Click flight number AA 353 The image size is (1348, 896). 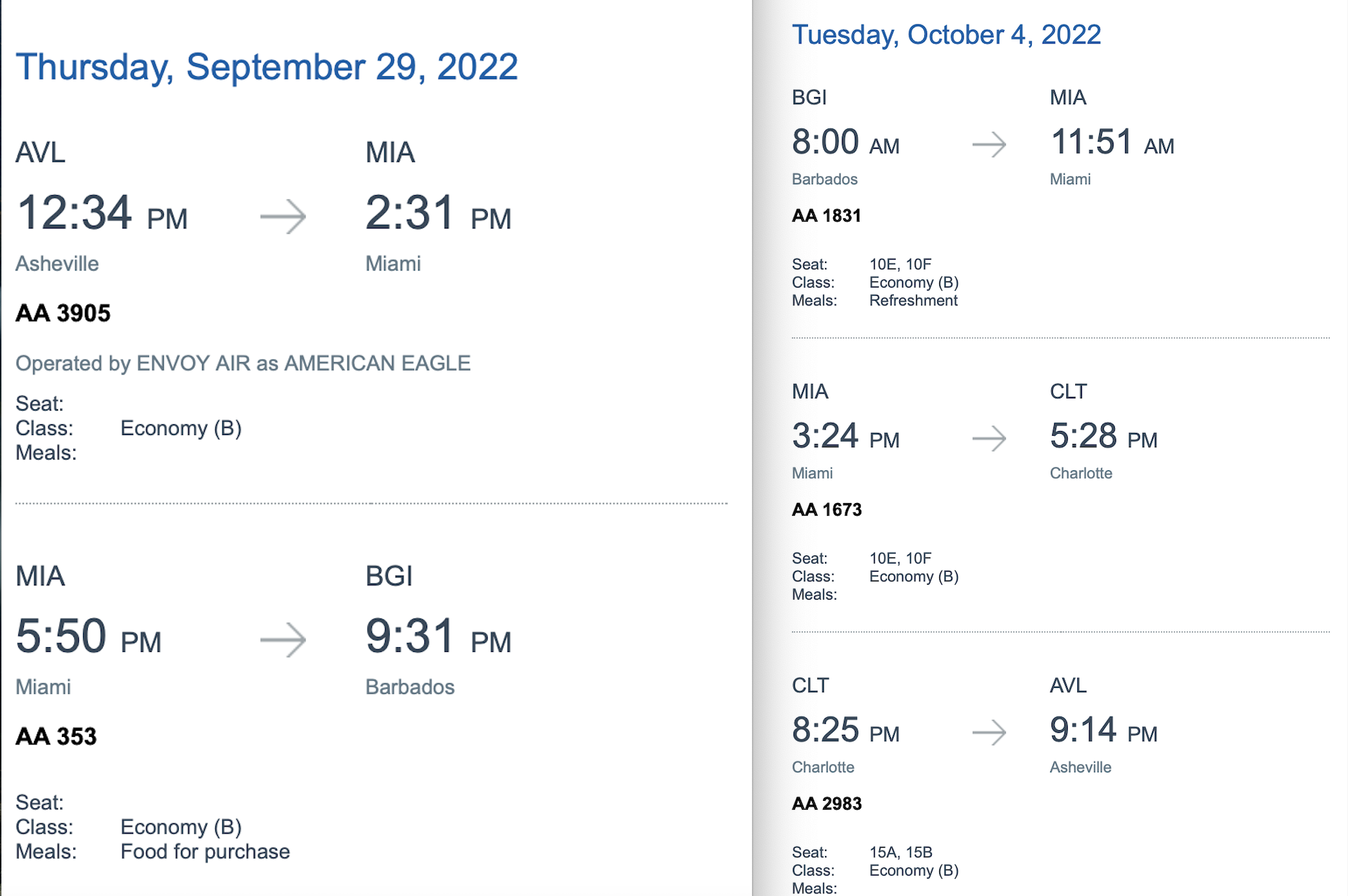(x=56, y=736)
